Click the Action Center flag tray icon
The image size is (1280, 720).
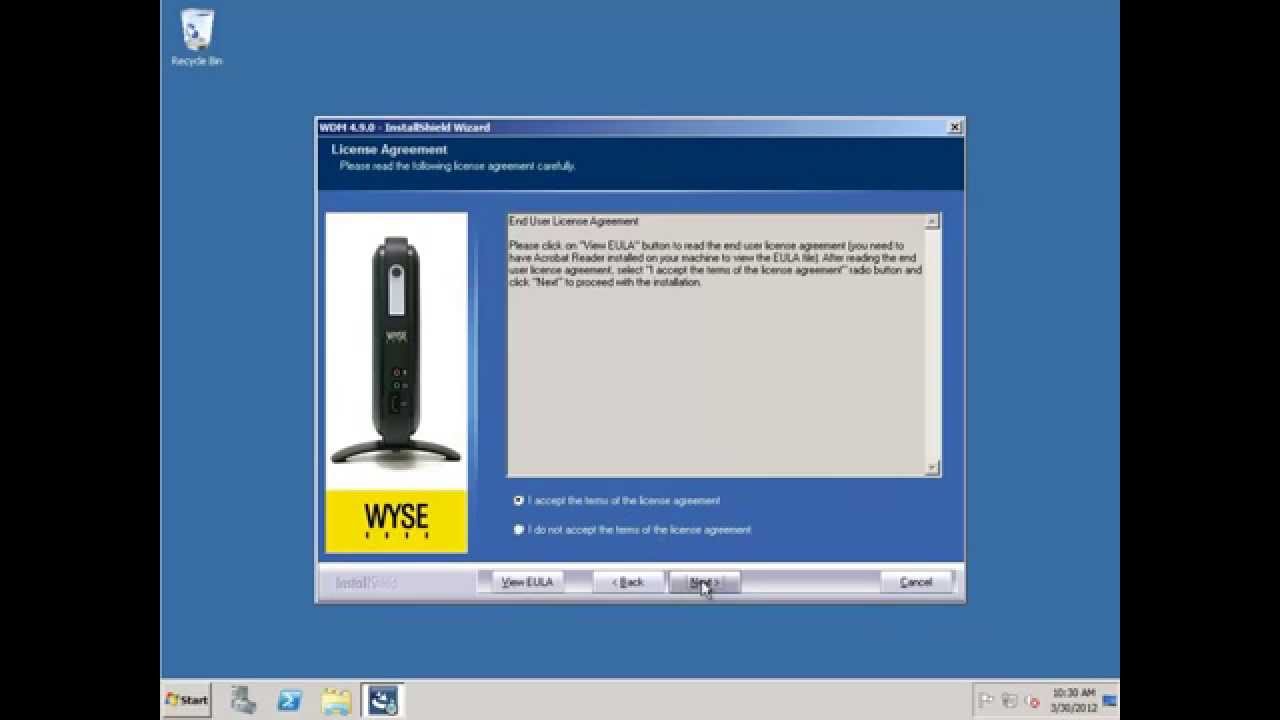[986, 700]
